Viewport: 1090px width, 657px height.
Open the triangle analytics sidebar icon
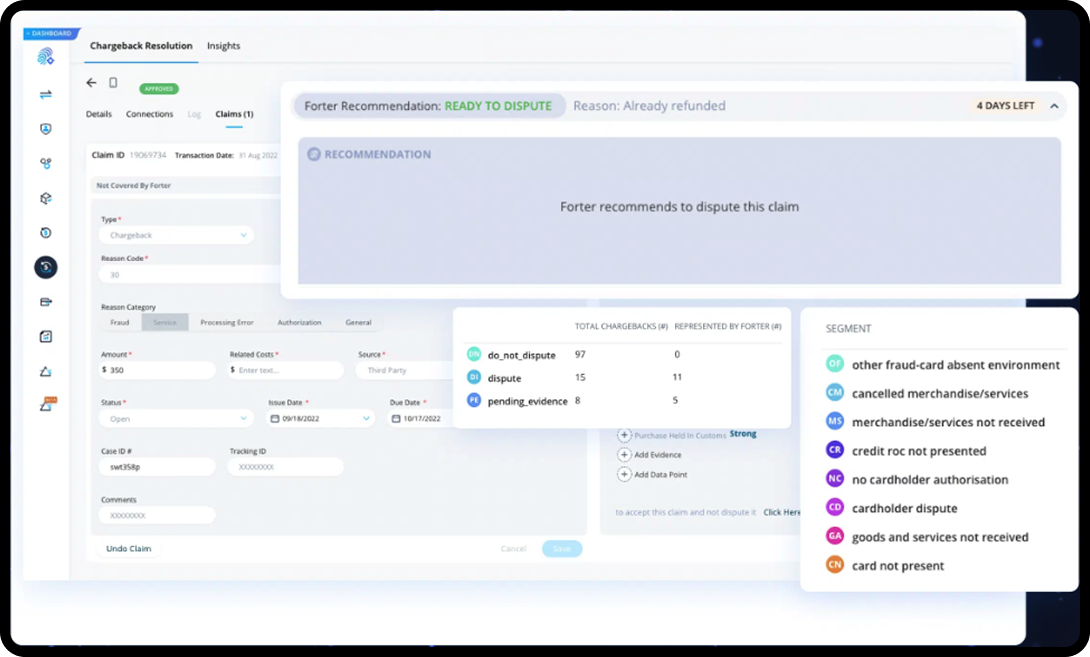46,371
